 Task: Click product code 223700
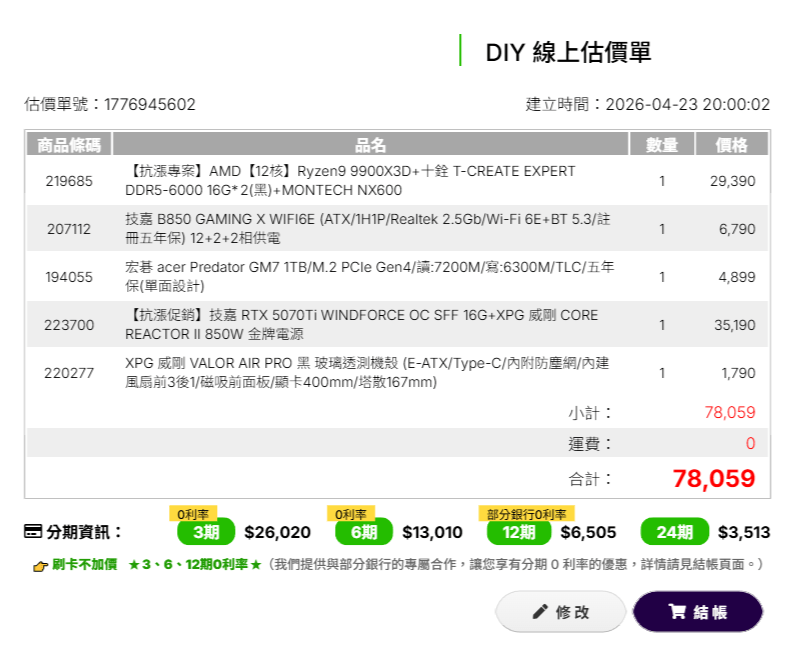(69, 325)
